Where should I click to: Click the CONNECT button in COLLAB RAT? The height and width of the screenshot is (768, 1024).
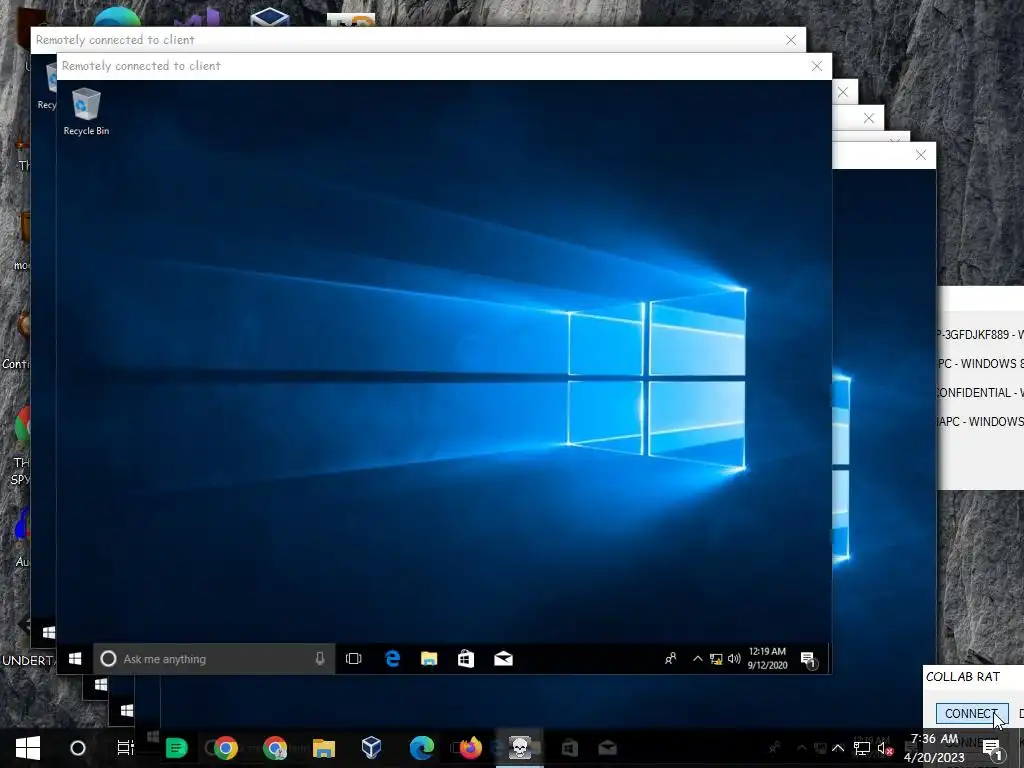click(x=972, y=713)
